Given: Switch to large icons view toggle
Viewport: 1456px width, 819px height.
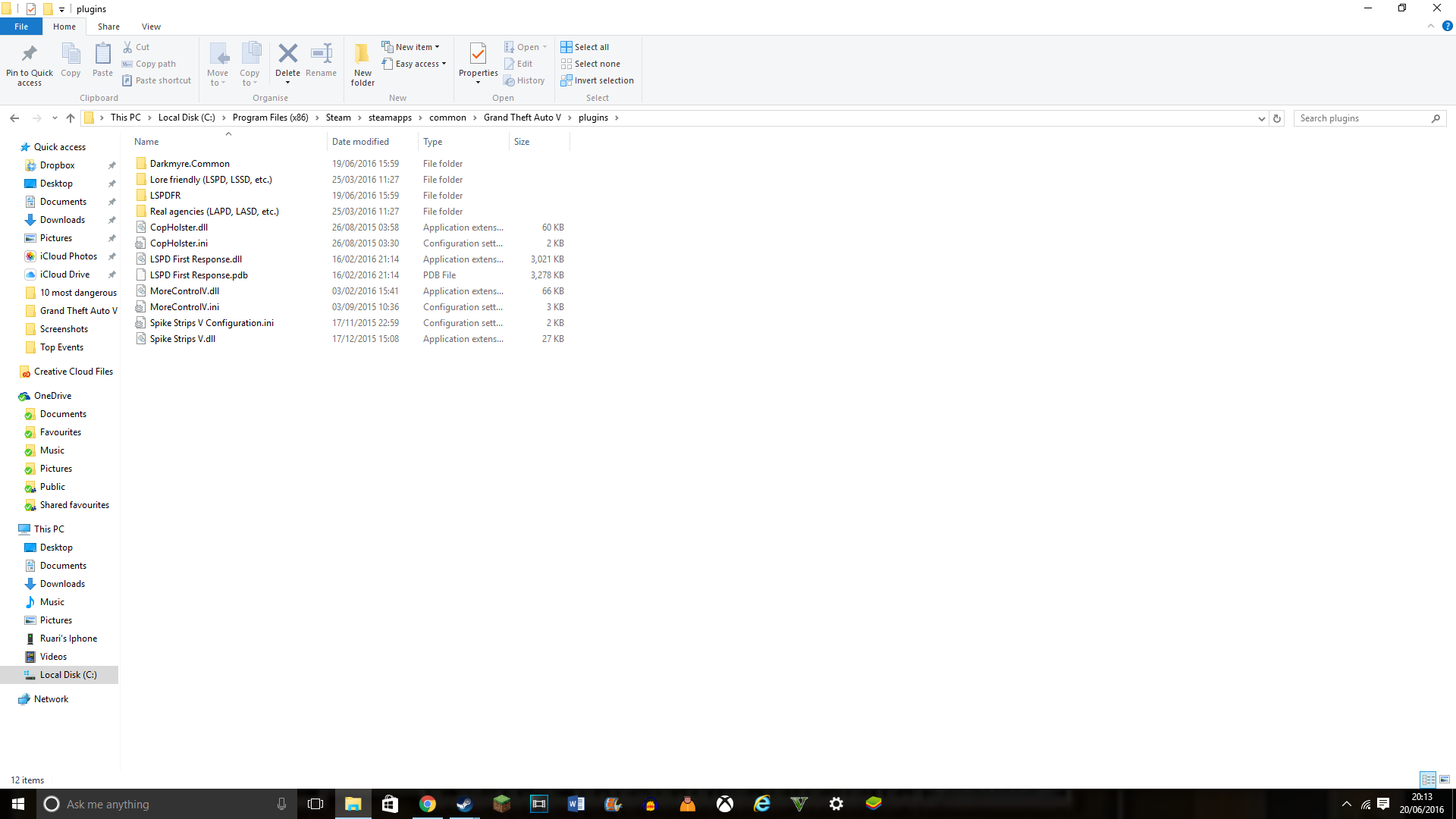Looking at the screenshot, I should coord(1445,780).
